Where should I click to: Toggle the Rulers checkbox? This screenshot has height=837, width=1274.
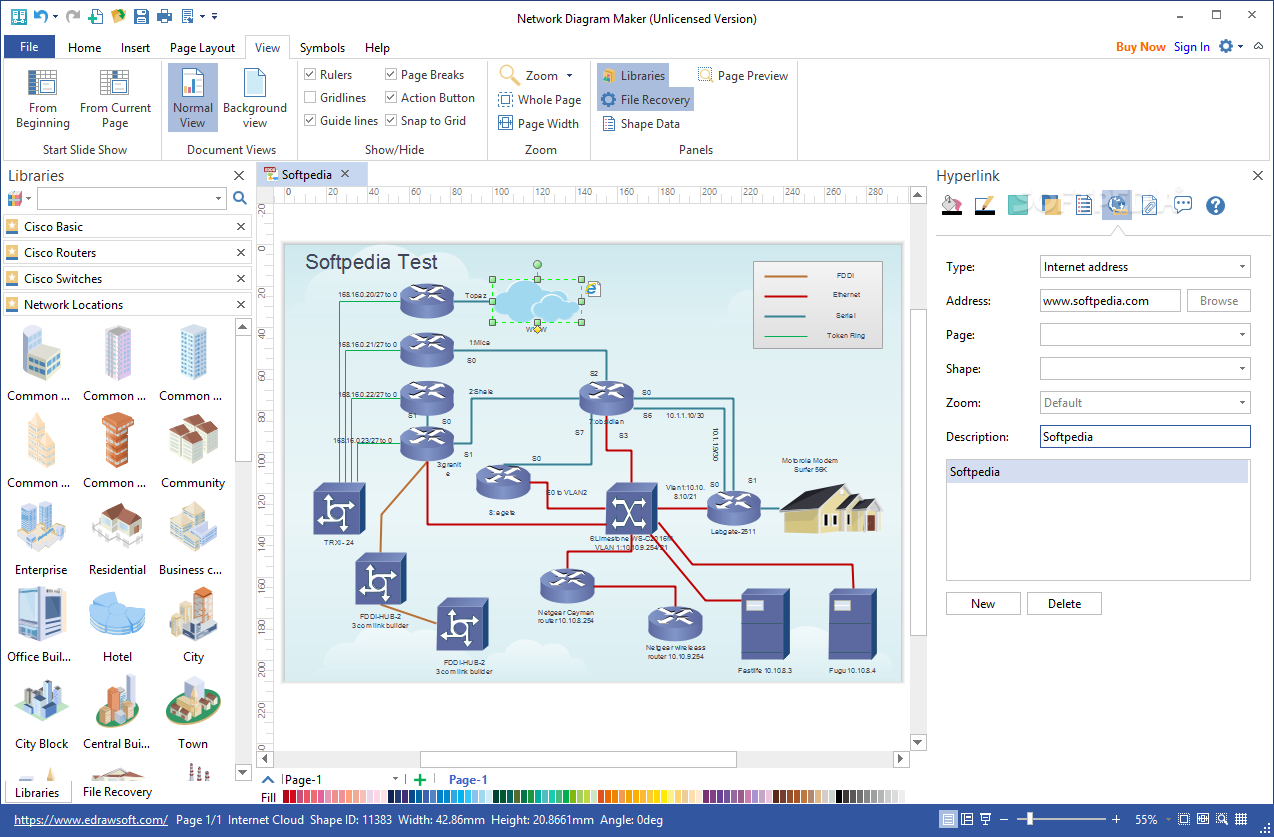[x=310, y=75]
